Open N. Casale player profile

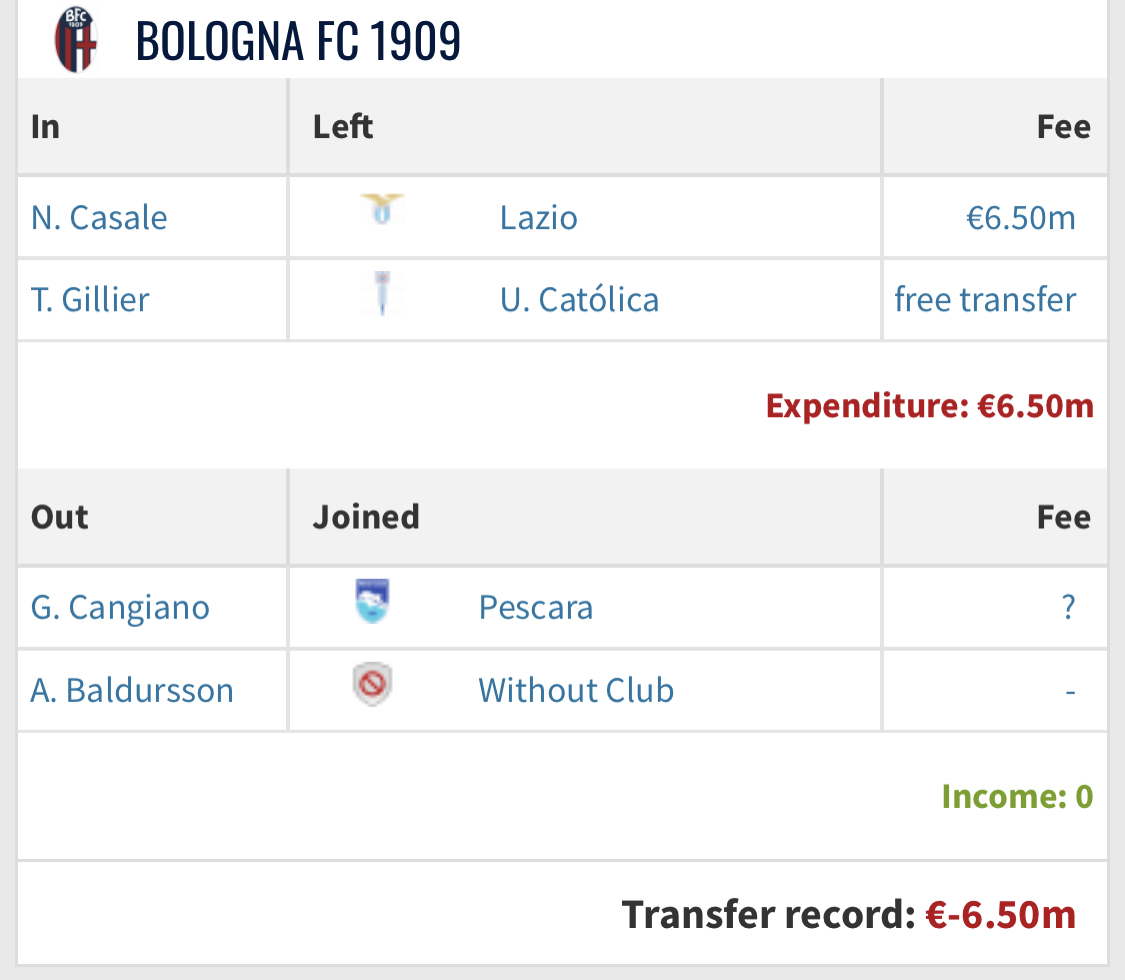(99, 218)
